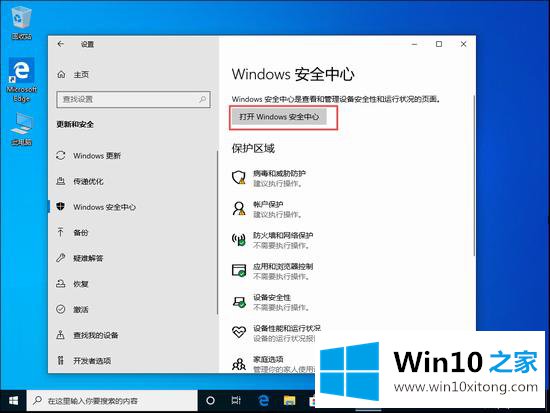This screenshot has height=413, width=550.
Task: Open File Explorer from taskbar
Action: [289, 400]
